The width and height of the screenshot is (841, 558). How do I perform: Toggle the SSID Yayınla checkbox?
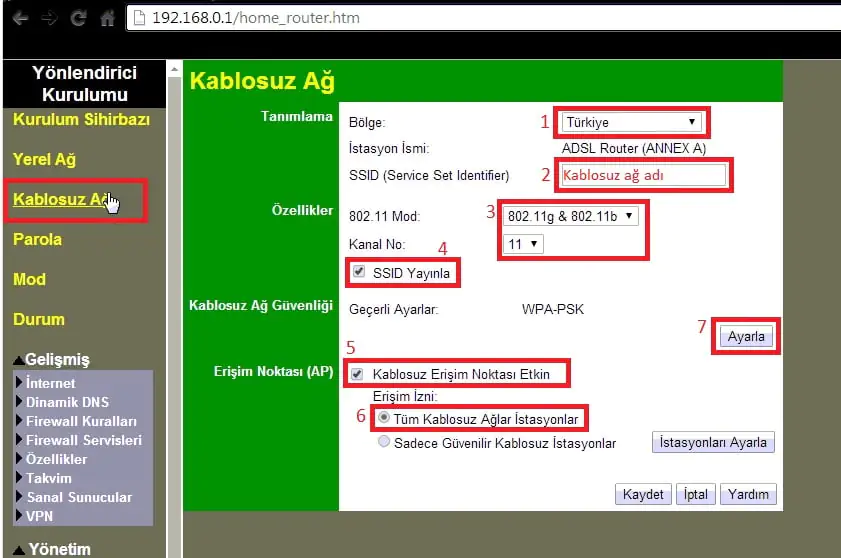coord(359,271)
